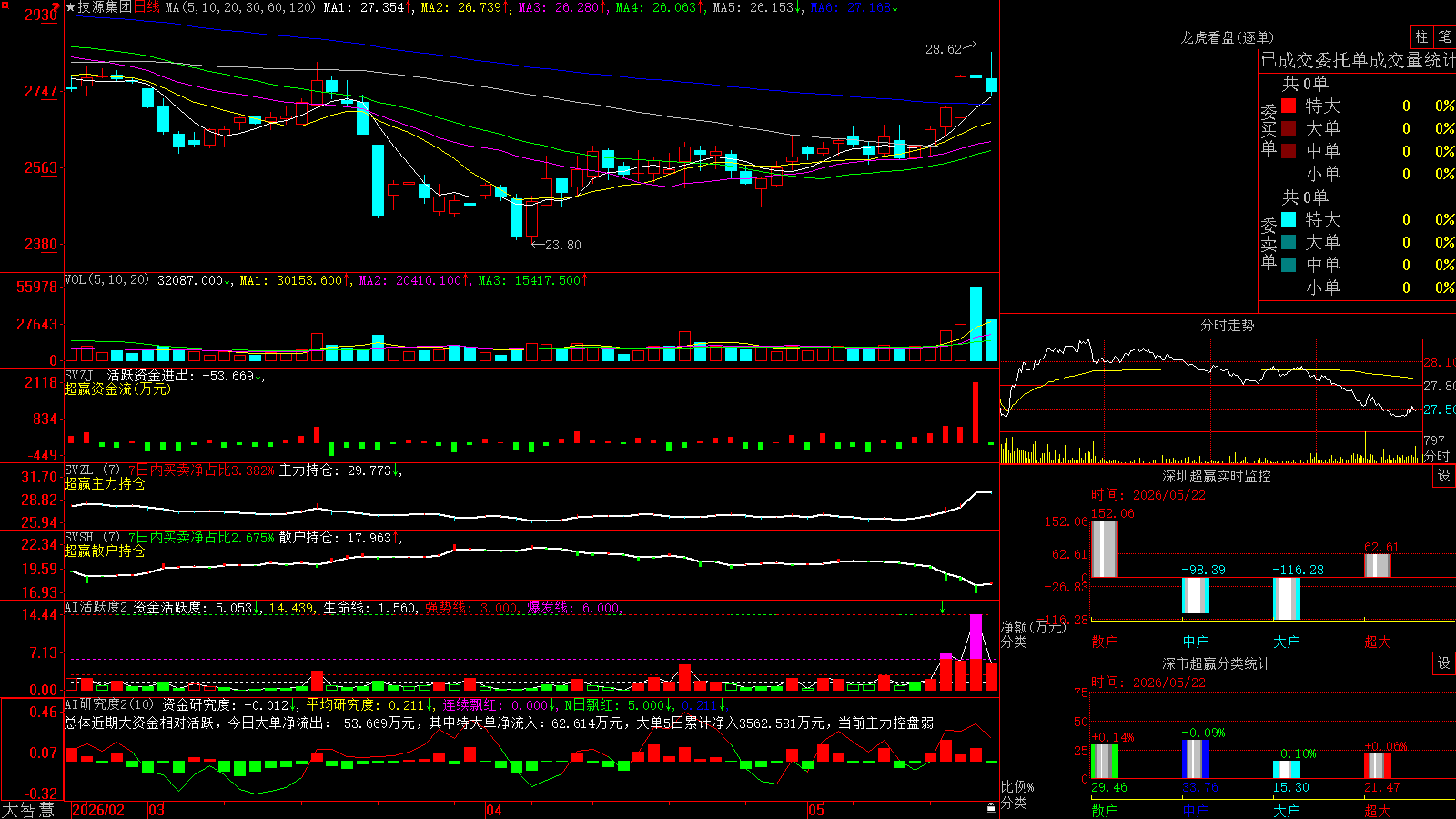Click the 散户持仓: 17.963 value
Viewport: 1456px width, 819px height.
pos(335,538)
